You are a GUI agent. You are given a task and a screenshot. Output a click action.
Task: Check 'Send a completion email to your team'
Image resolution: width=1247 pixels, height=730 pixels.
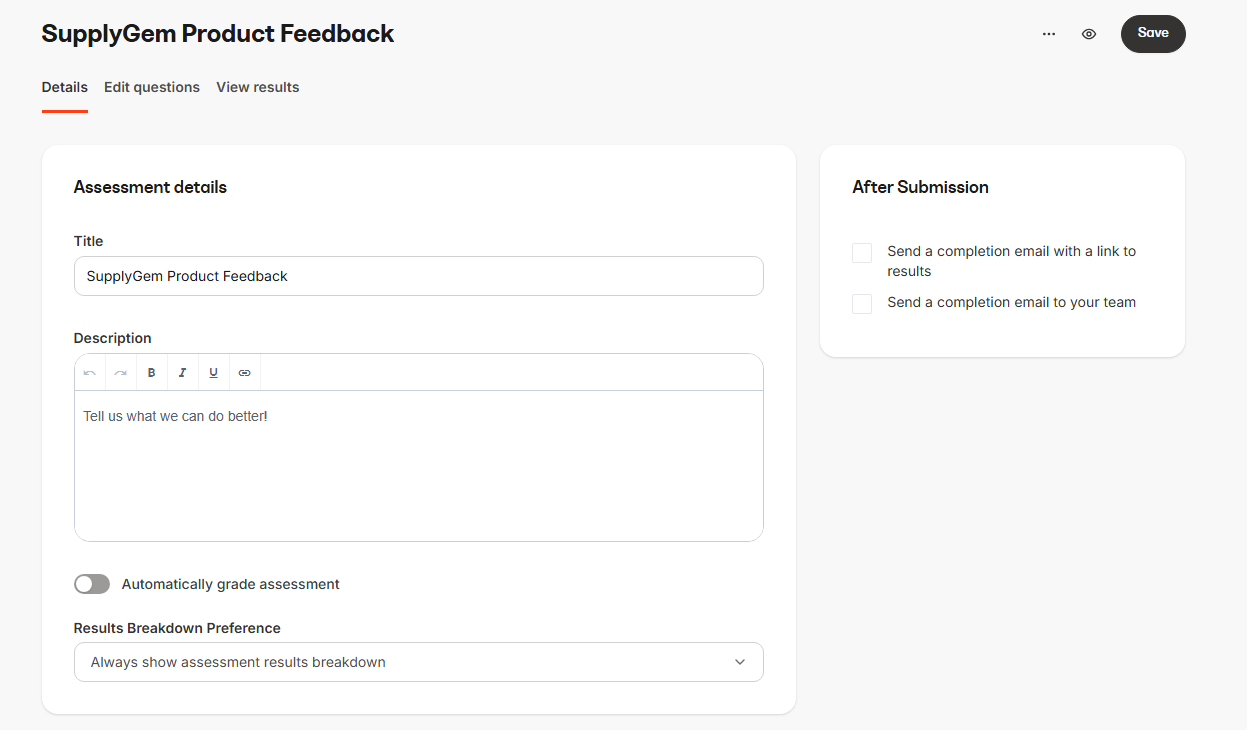[x=861, y=303]
